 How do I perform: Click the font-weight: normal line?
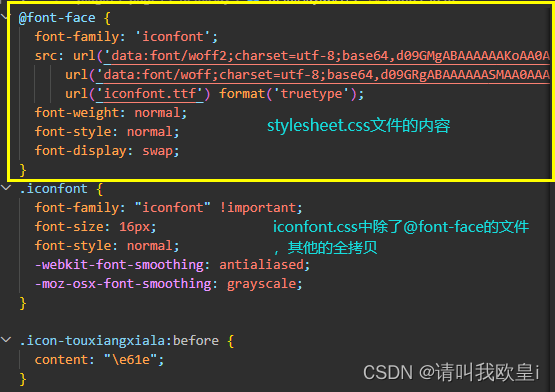pos(110,113)
